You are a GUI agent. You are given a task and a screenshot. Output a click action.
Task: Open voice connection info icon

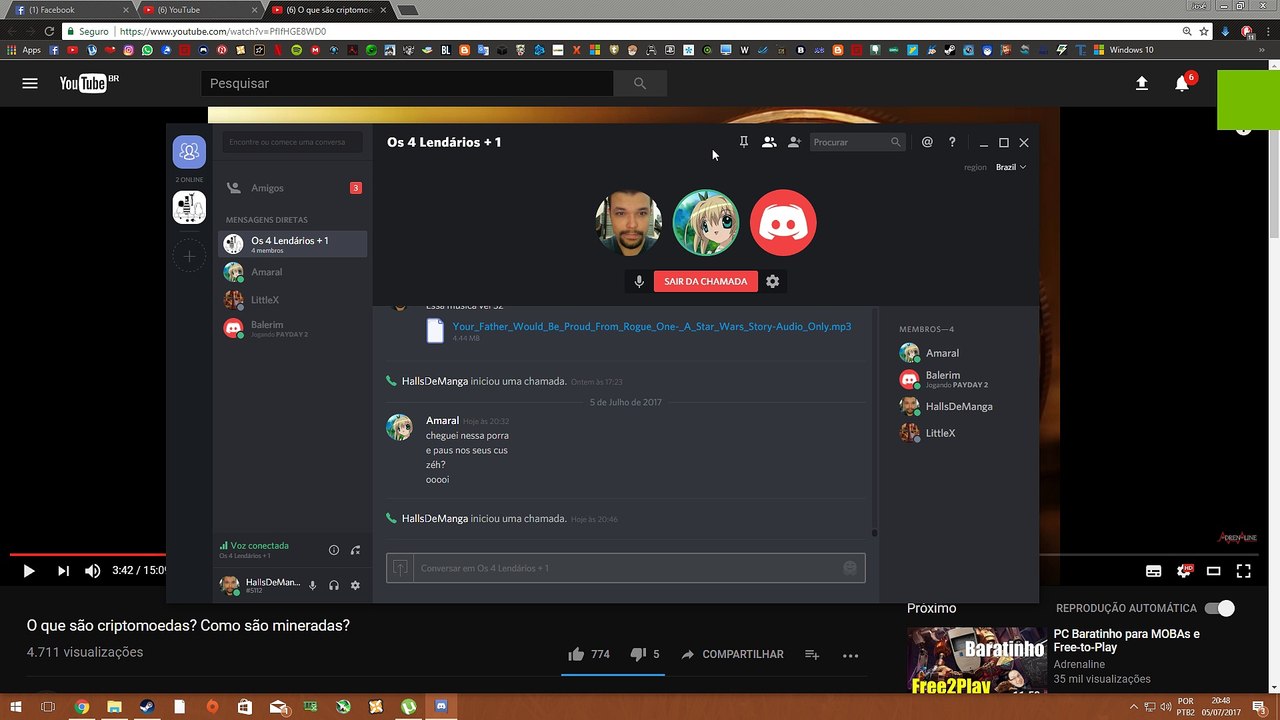click(334, 550)
